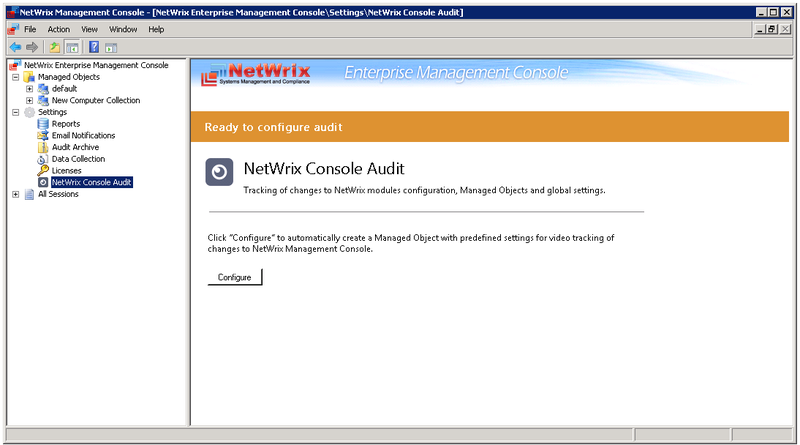
Task: Select NetWrix Enterprise Management Console root
Action: pos(96,65)
